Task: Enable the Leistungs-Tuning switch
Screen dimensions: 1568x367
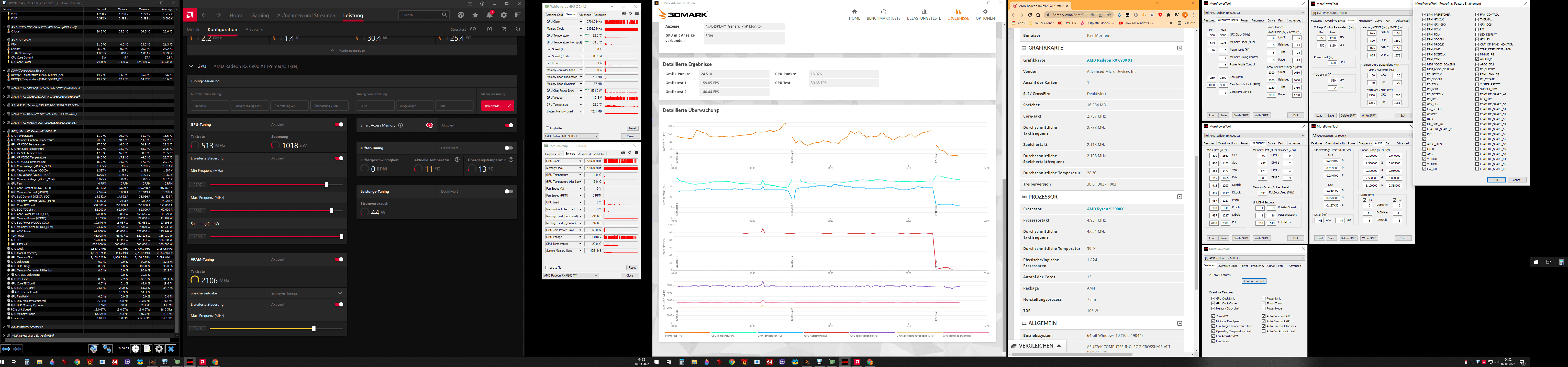Action: click(509, 191)
